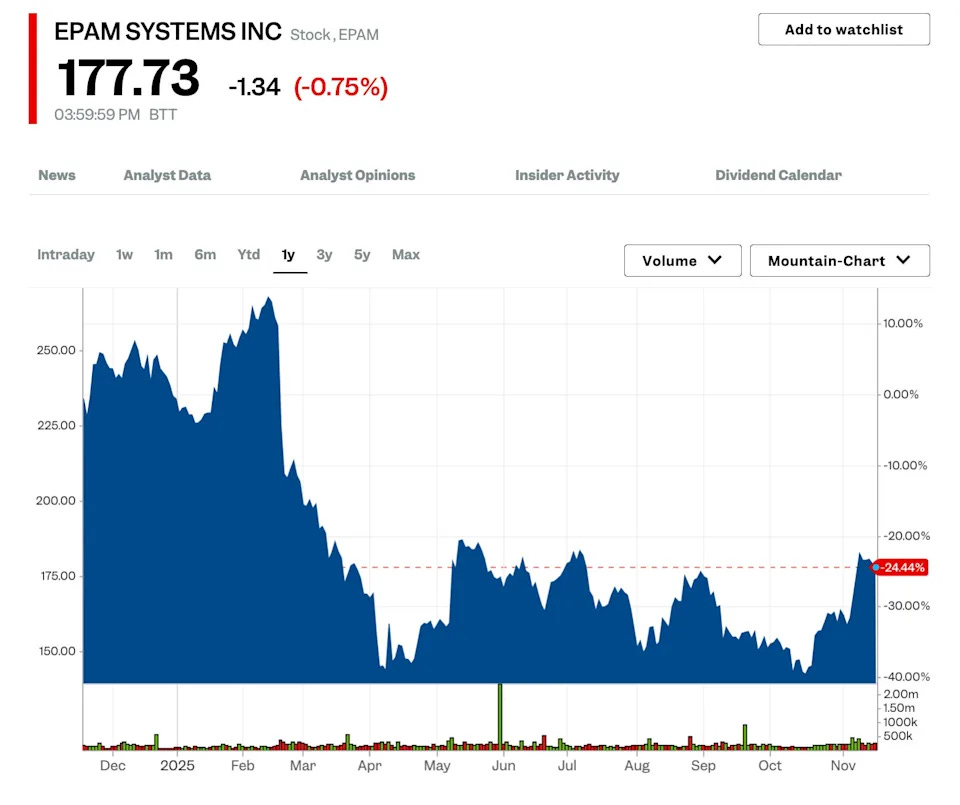The width and height of the screenshot is (960, 805).
Task: Click the -10.00% axis label
Action: (x=905, y=465)
